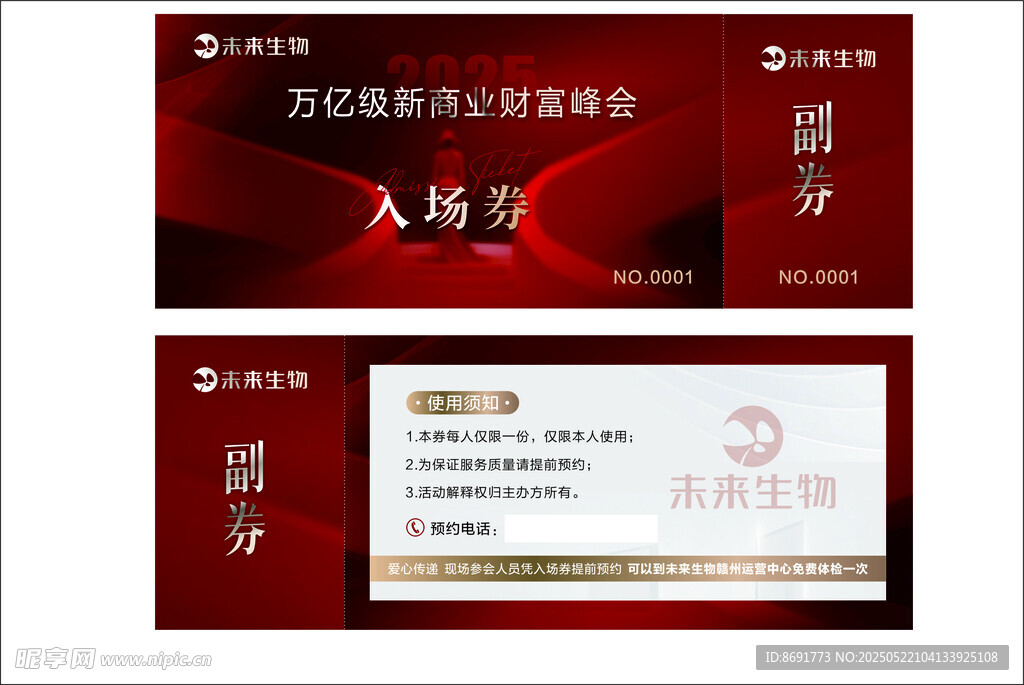1024x685 pixels.
Task: Click the gold banner text starting 爱心传递
Action: click(628, 569)
